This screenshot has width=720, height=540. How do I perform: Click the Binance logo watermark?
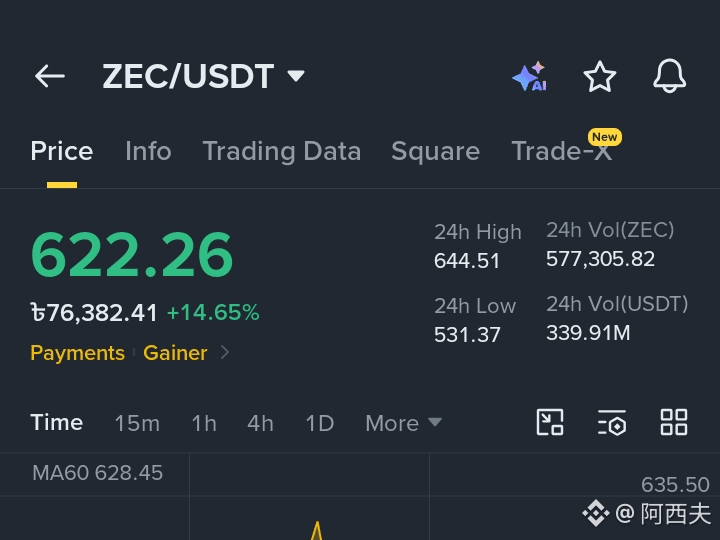coord(596,513)
